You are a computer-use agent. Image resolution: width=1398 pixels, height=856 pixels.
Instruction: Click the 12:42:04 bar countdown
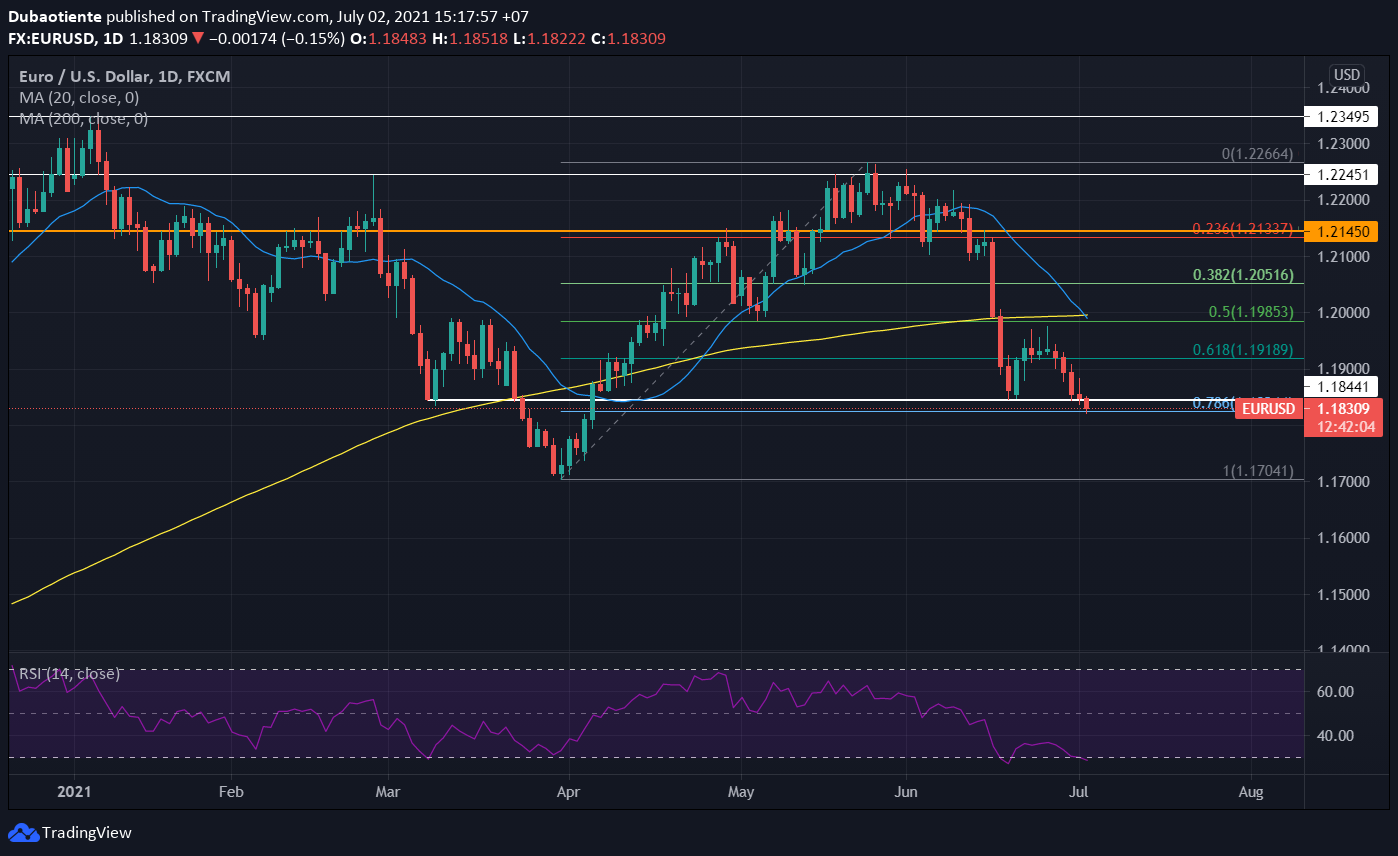point(1345,427)
